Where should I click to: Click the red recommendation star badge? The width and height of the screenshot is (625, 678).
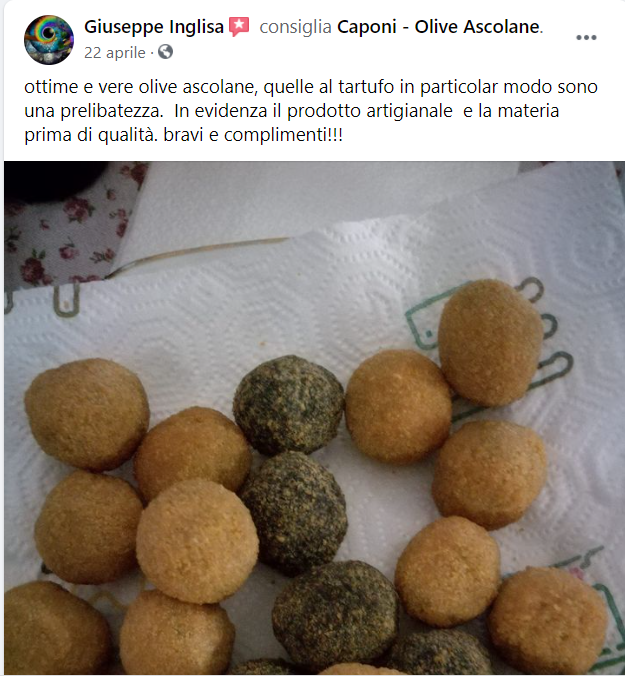point(239,27)
